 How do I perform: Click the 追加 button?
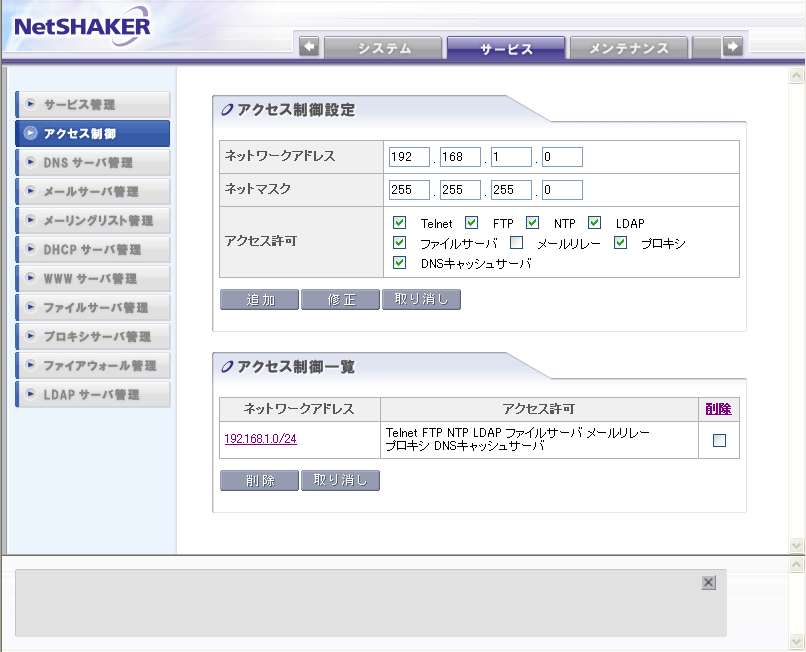coord(259,300)
